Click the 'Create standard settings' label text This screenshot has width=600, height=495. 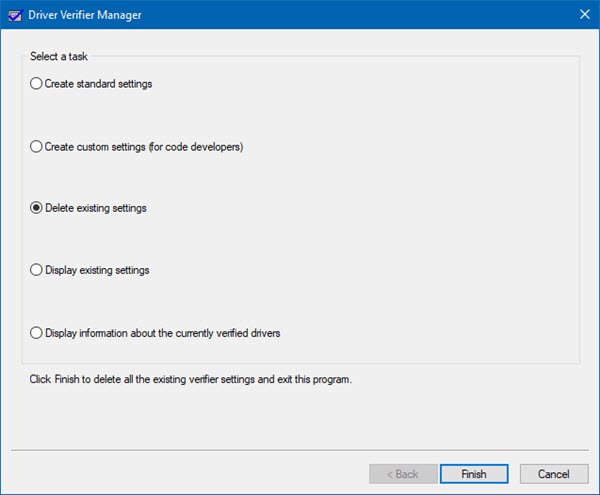(x=98, y=84)
